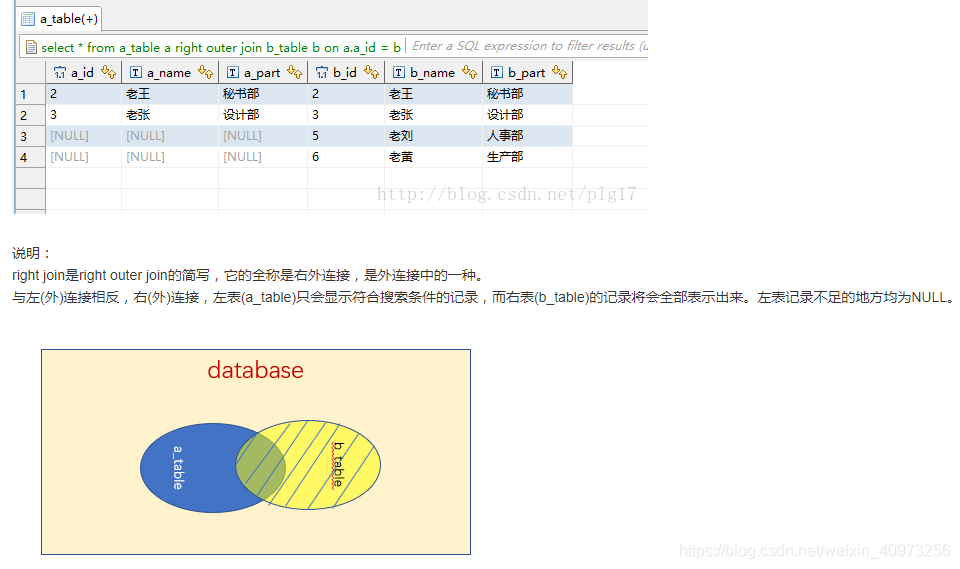Click the NULL a_part cell in row 3
This screenshot has height=569, width=960.
point(263,136)
